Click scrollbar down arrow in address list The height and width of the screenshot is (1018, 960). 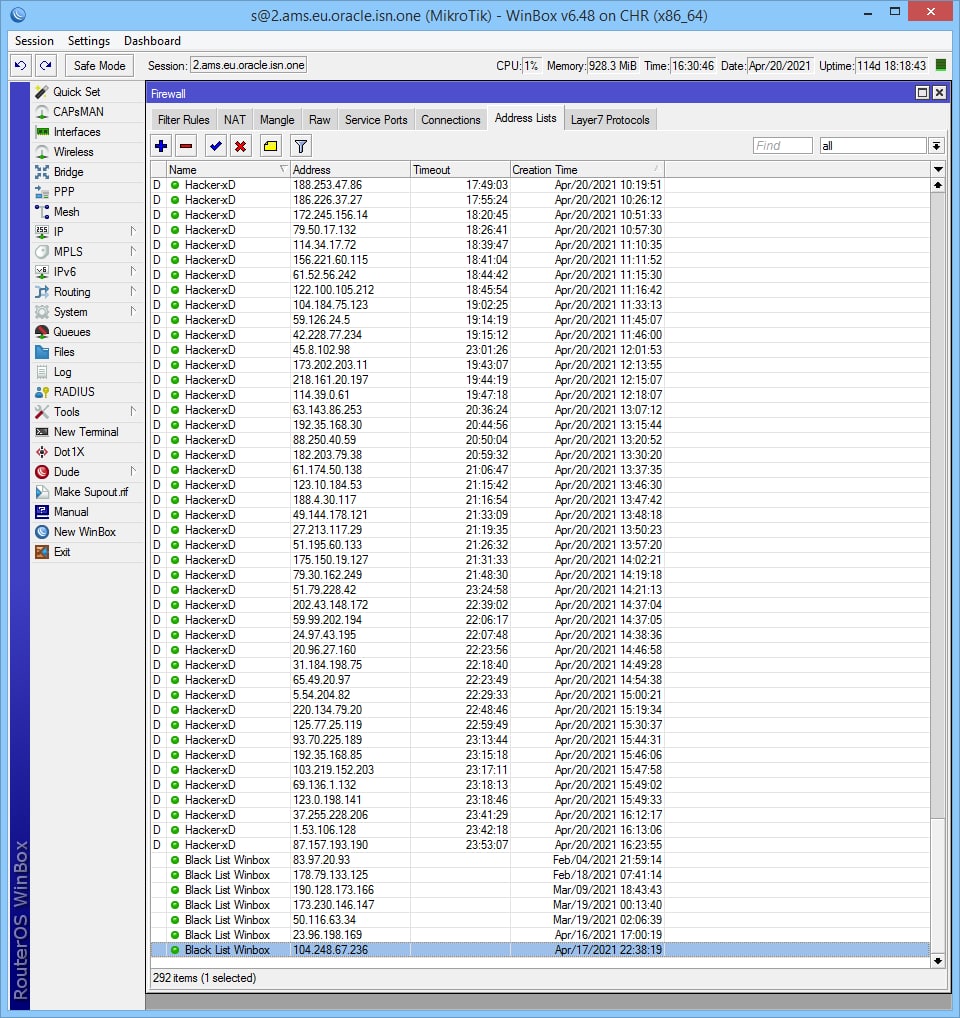click(938, 961)
